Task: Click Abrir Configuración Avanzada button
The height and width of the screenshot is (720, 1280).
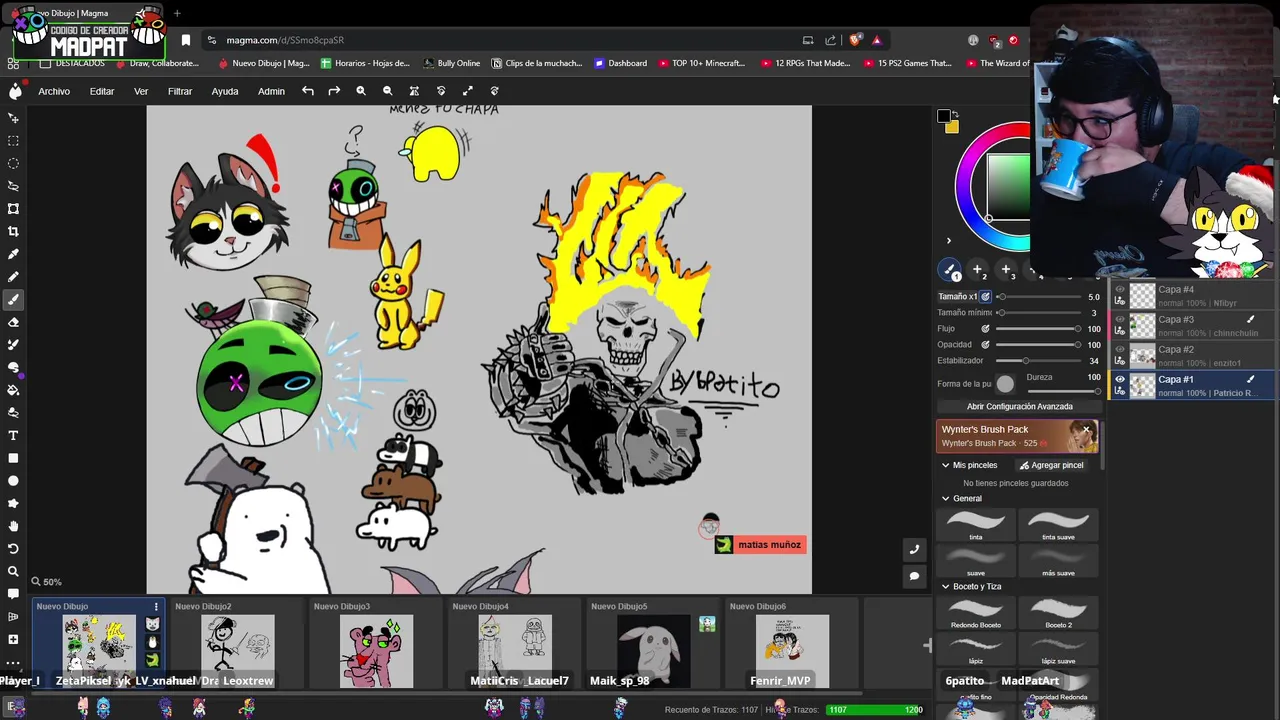Action: coord(1019,406)
